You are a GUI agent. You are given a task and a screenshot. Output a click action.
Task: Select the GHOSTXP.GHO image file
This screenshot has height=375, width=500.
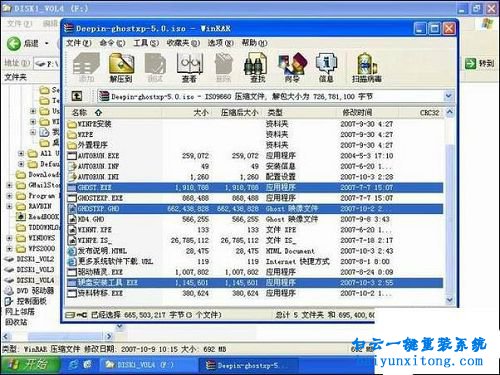tap(255, 209)
